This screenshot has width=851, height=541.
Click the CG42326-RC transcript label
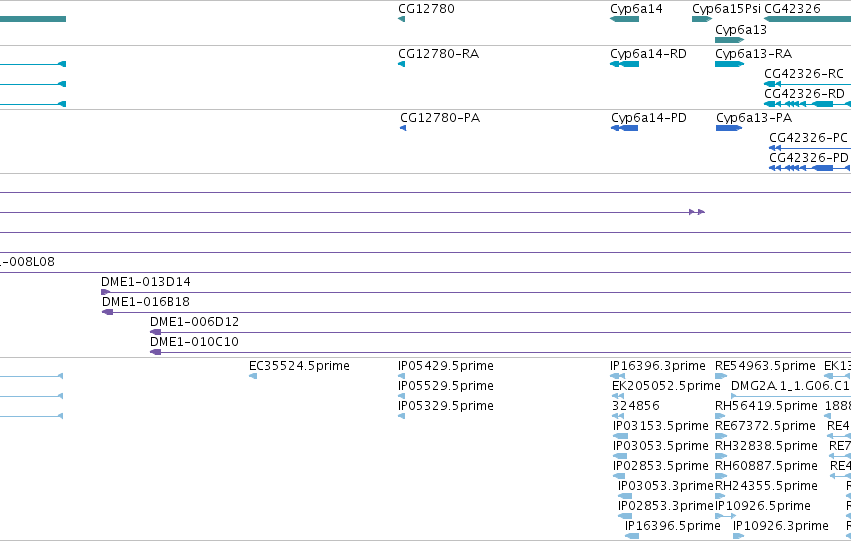tap(804, 74)
